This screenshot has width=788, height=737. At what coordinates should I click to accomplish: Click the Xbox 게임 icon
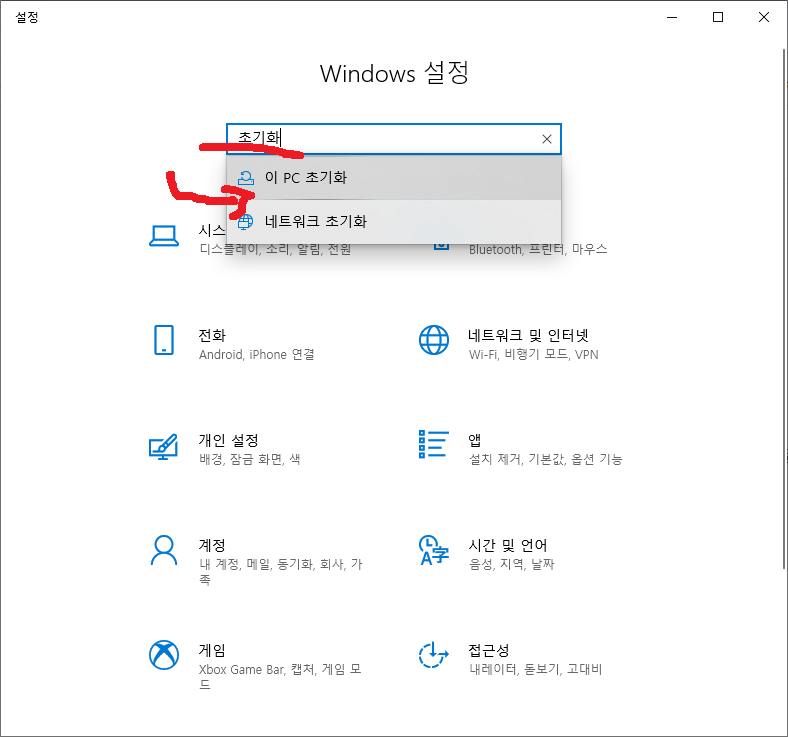click(164, 655)
